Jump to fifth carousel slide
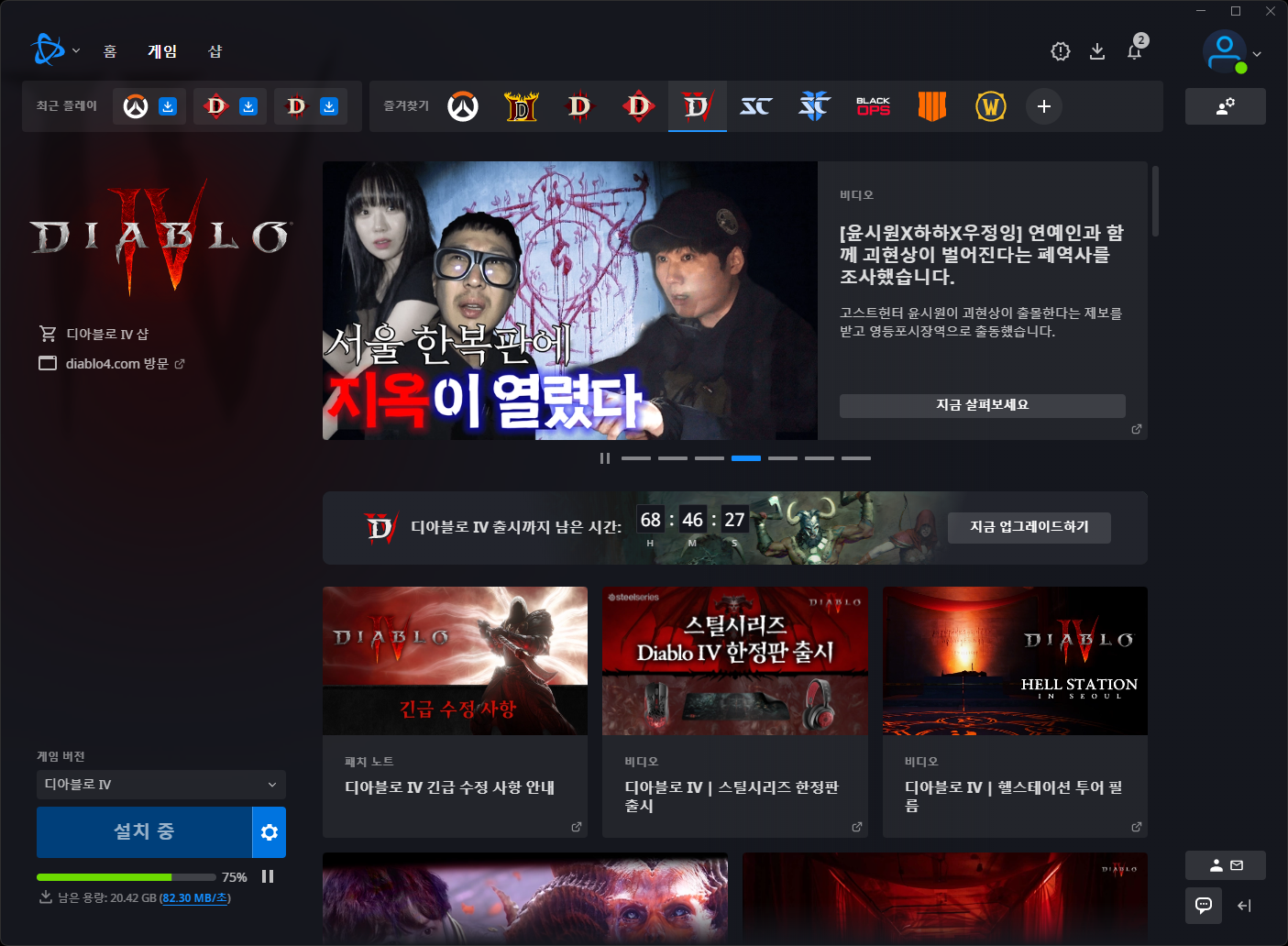The height and width of the screenshot is (946, 1288). click(783, 458)
